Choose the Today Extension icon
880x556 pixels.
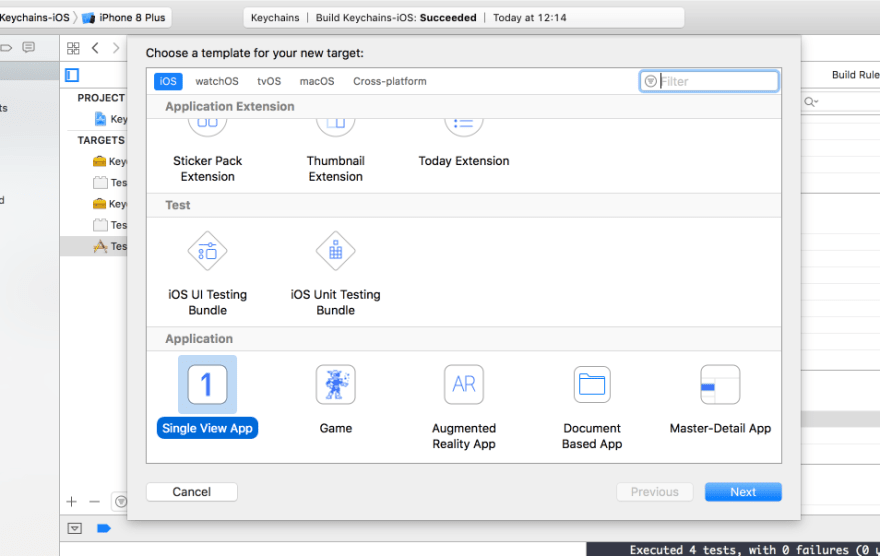[x=464, y=127]
